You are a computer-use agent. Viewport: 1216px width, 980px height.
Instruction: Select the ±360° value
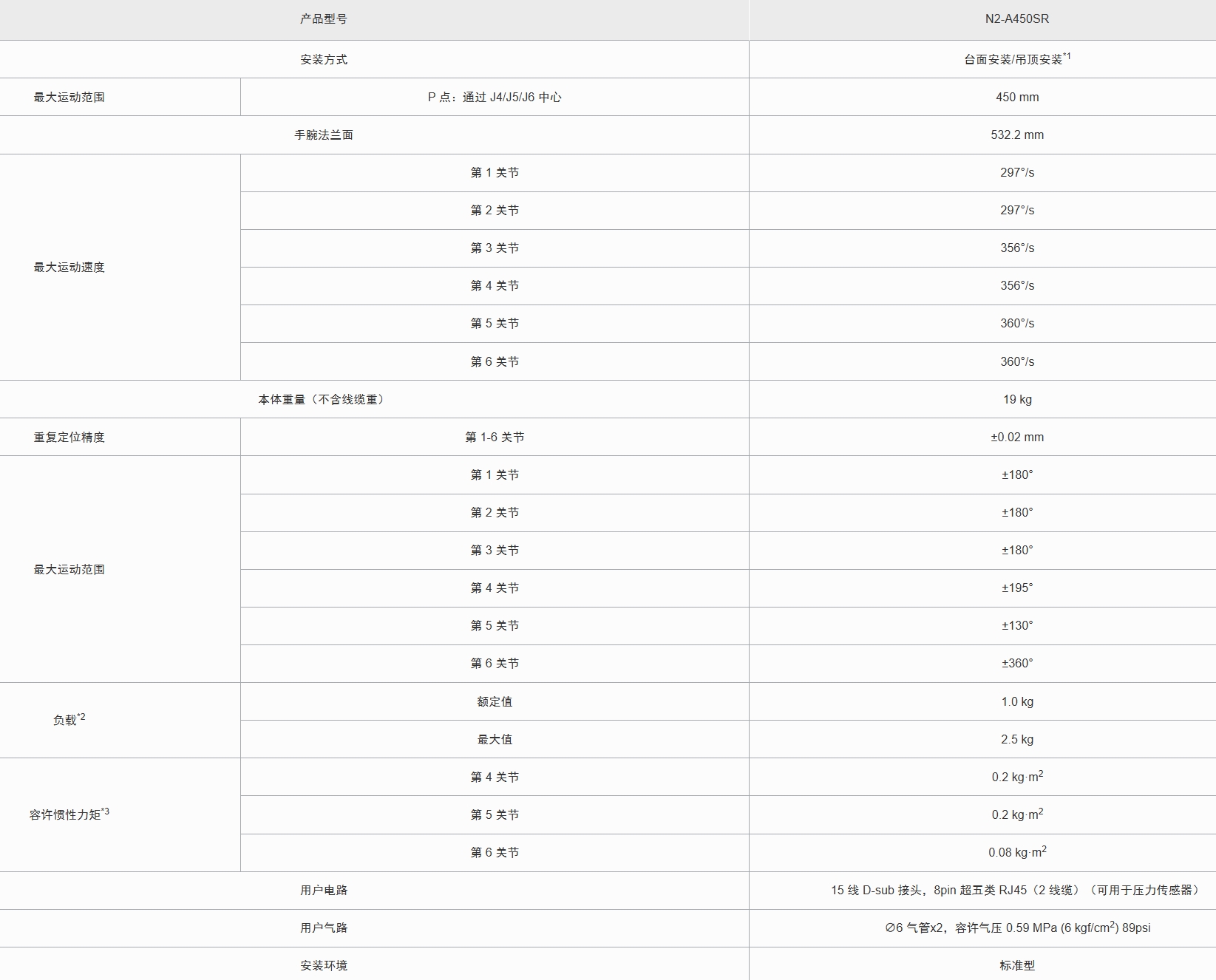click(1017, 663)
